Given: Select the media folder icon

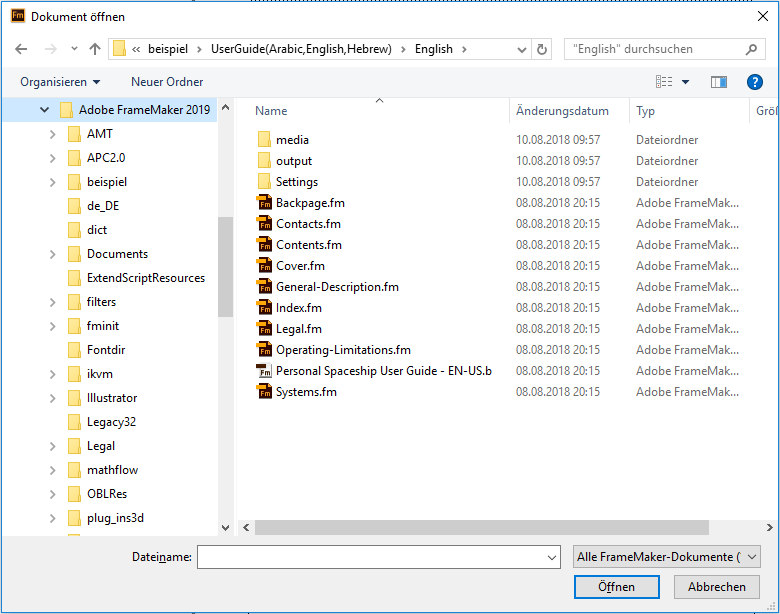Looking at the screenshot, I should 264,140.
